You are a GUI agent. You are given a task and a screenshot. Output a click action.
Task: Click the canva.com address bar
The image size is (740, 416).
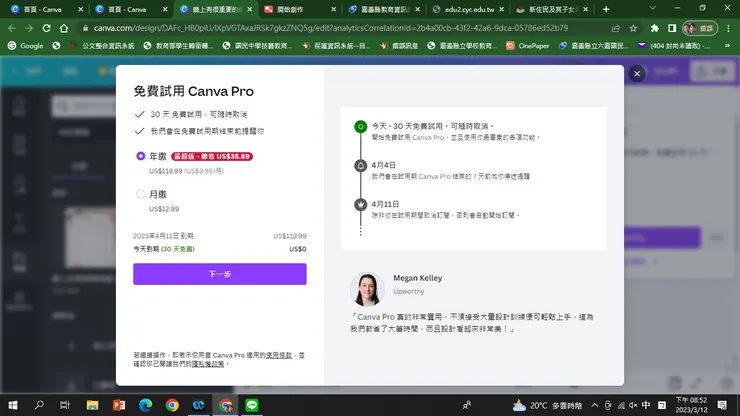click(x=330, y=28)
